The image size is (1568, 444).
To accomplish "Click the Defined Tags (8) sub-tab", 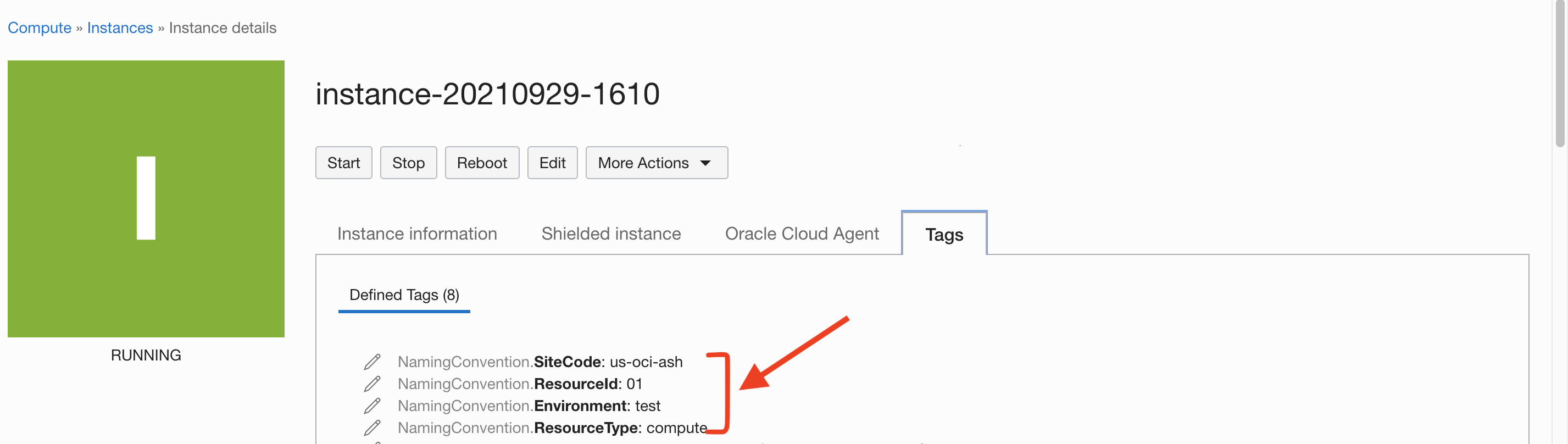I will click(x=404, y=295).
